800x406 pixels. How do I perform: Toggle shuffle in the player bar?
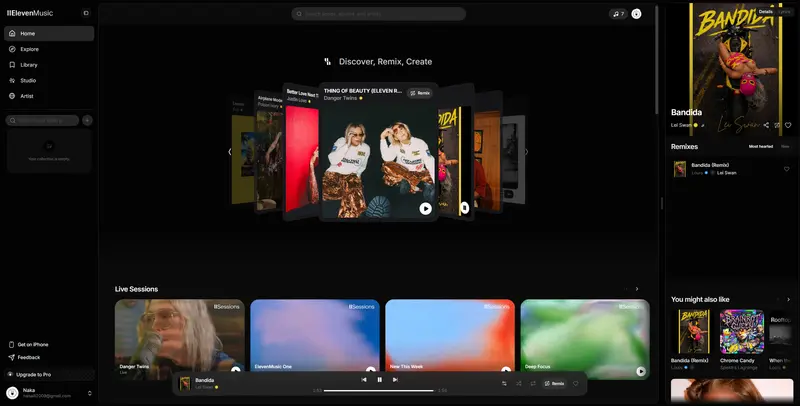tap(518, 384)
